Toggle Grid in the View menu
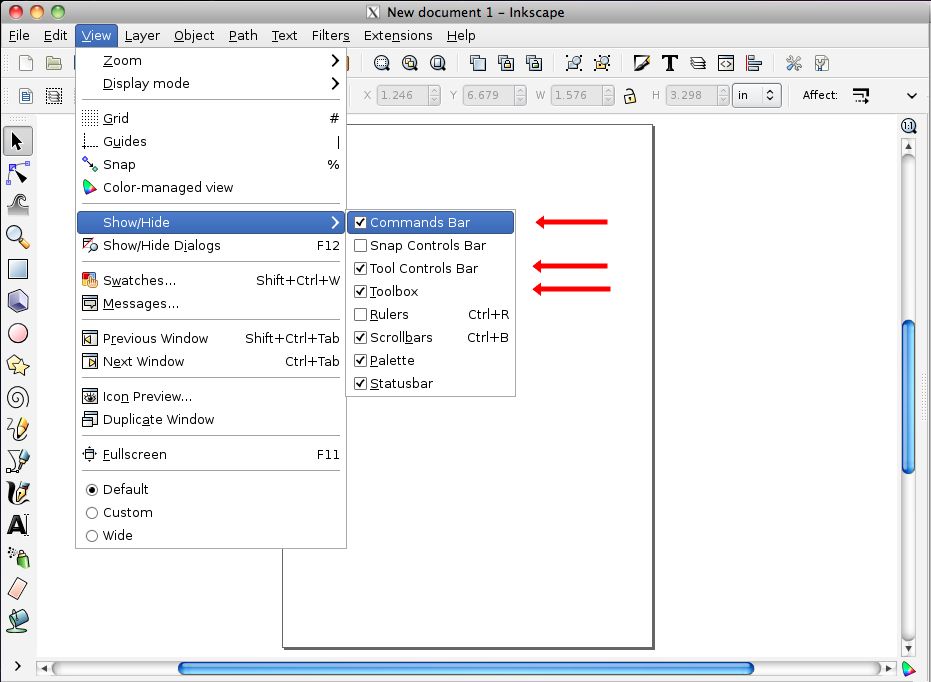The width and height of the screenshot is (931, 682). pyautogui.click(x=211, y=119)
